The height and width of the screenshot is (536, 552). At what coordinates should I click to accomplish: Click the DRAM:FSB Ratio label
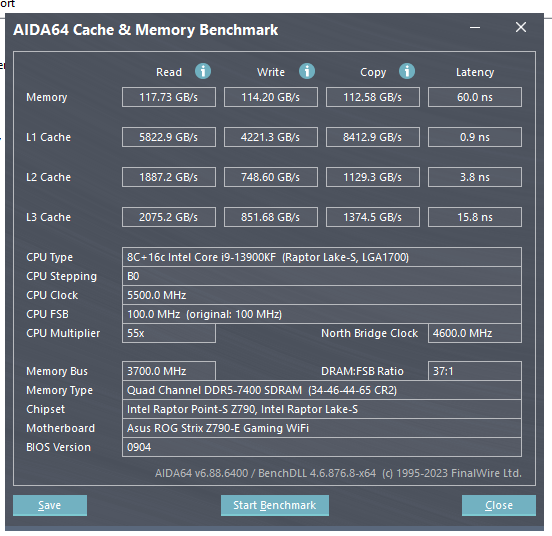pos(362,371)
